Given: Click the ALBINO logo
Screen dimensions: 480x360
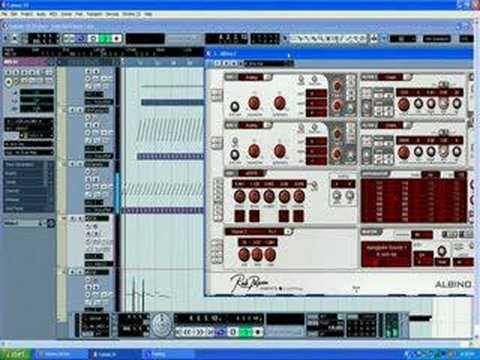Looking at the screenshot, I should [x=453, y=284].
